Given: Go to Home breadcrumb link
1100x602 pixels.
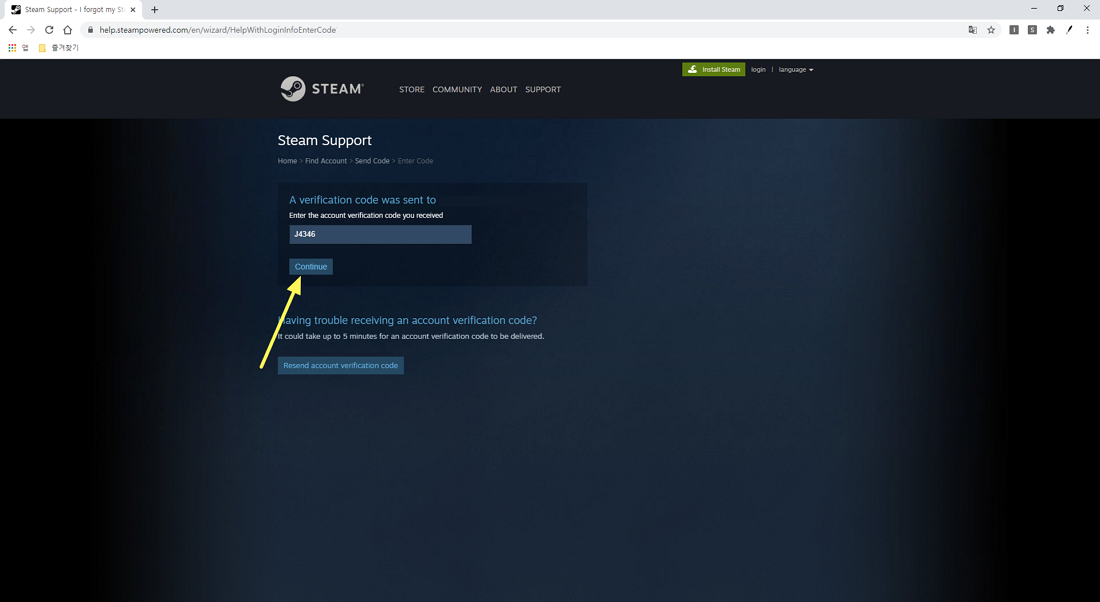Looking at the screenshot, I should click(287, 161).
